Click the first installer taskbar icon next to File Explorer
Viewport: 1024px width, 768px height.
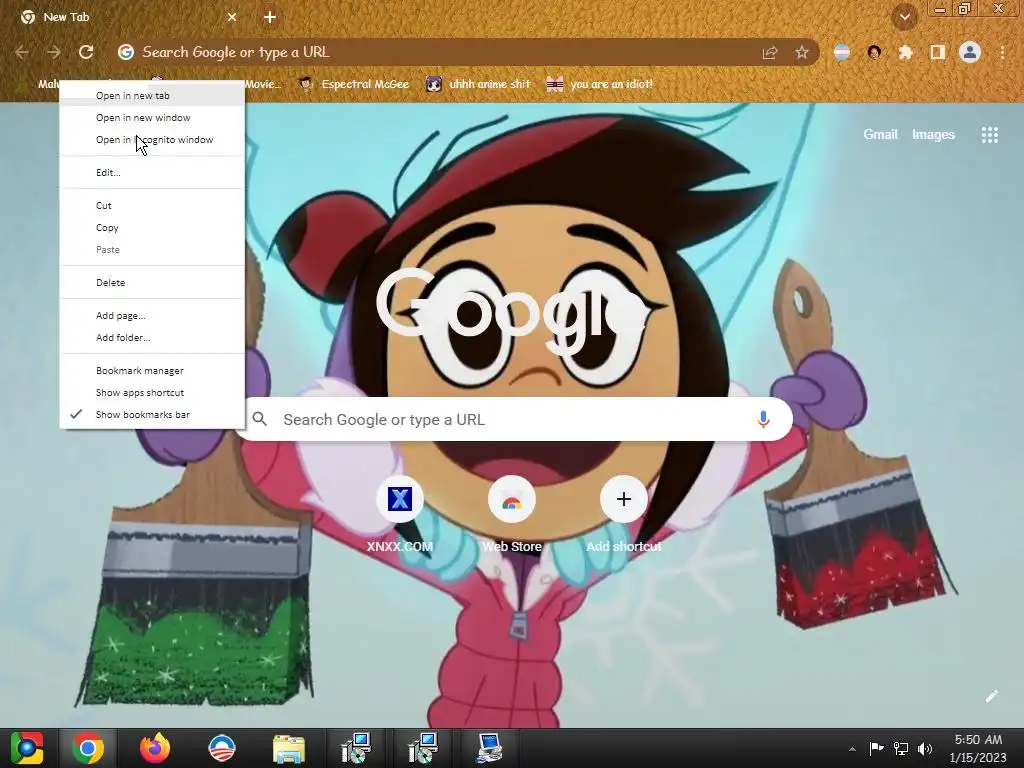point(356,748)
